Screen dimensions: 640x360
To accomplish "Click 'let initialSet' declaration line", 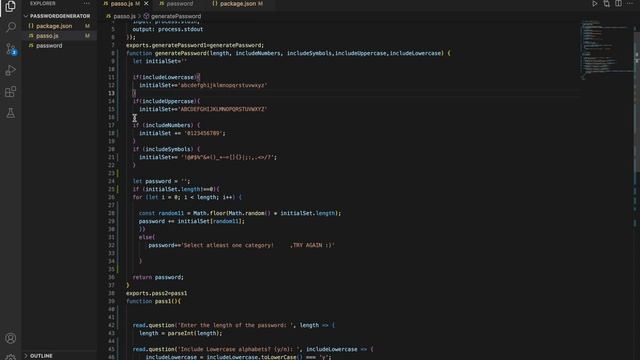I will (160, 61).
